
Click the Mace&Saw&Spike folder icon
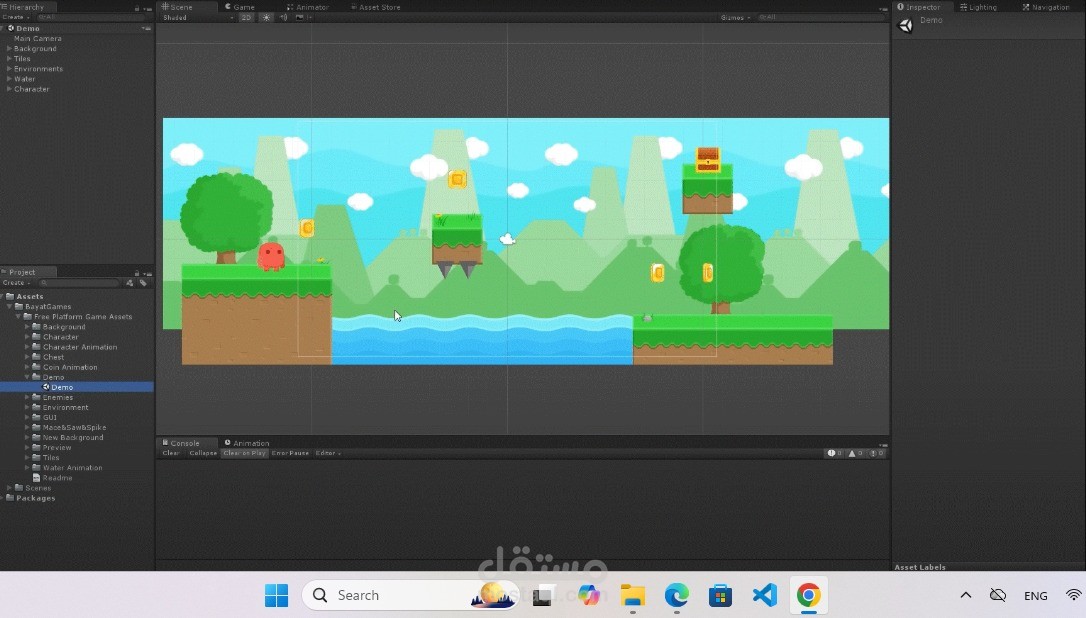pyautogui.click(x=37, y=427)
